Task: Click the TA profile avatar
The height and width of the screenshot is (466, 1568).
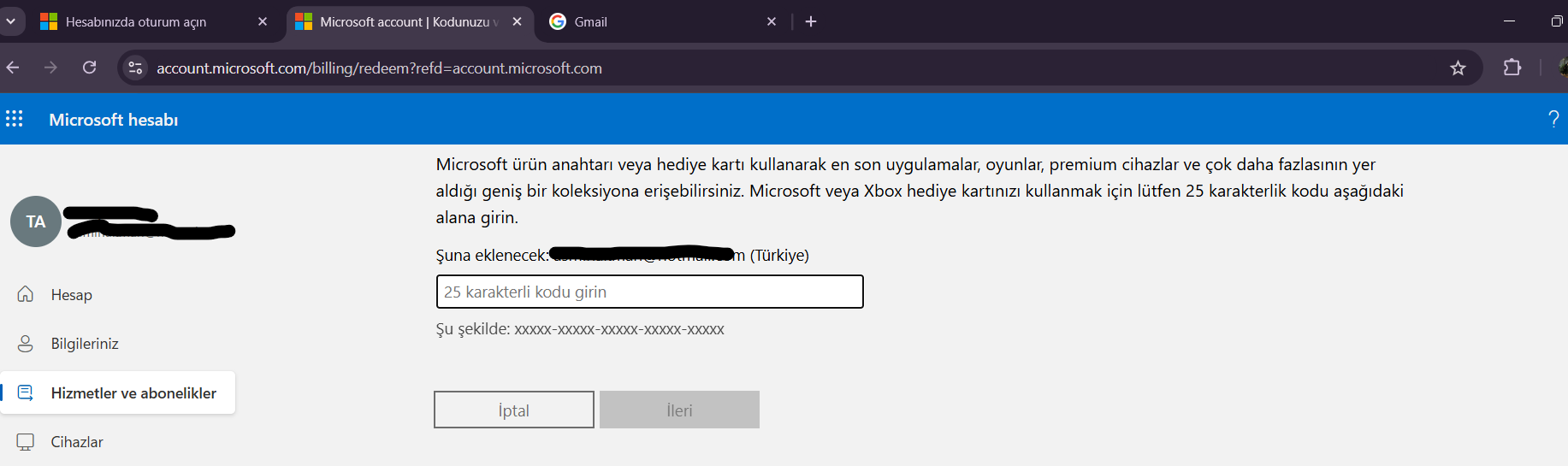Action: pos(36,221)
